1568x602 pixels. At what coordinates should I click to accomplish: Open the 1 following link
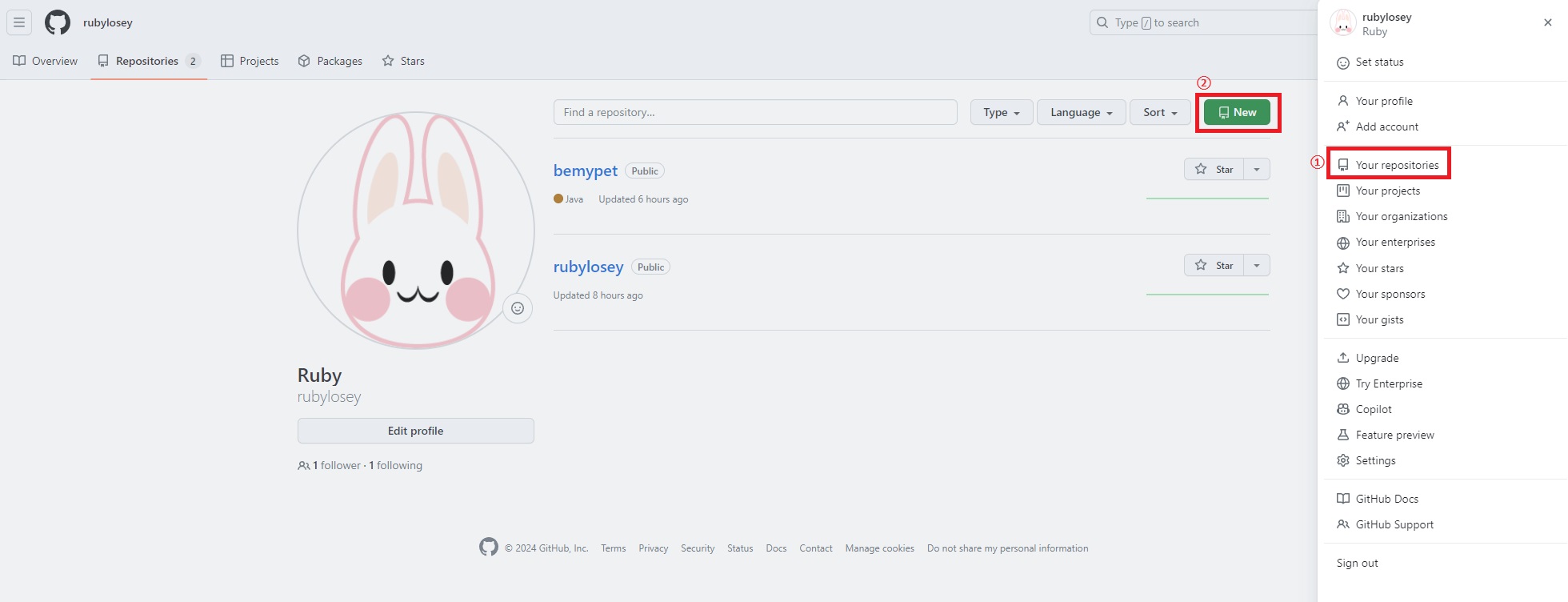click(395, 465)
